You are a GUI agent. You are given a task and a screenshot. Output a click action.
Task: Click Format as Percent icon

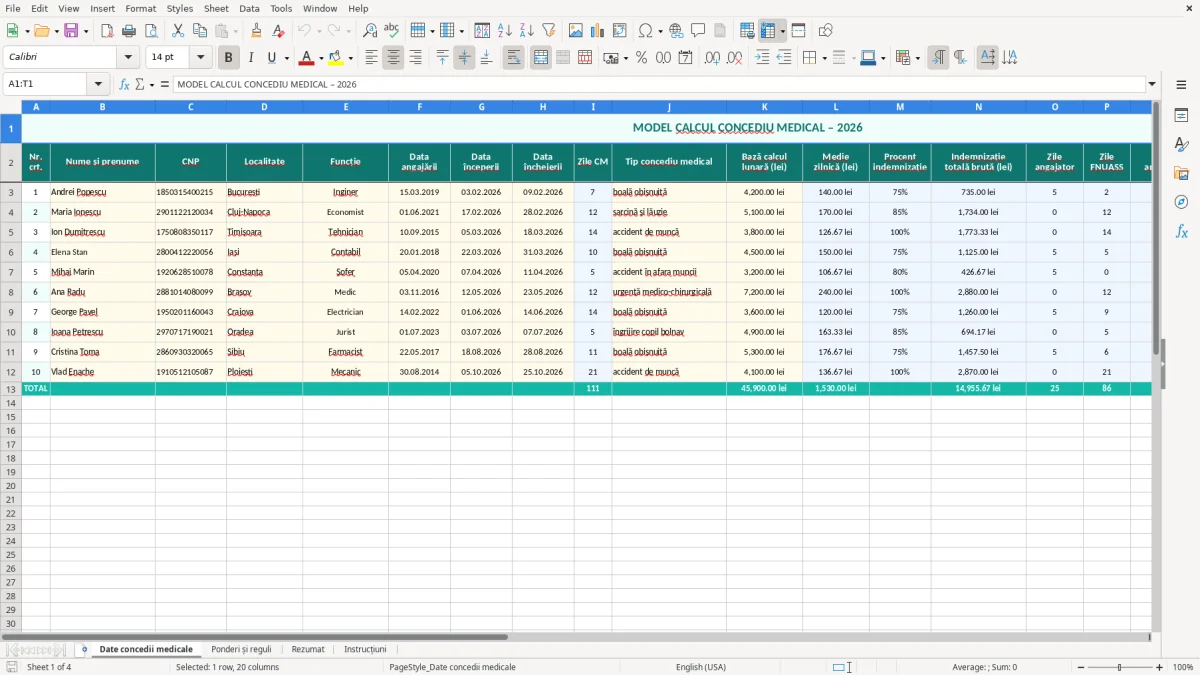pyautogui.click(x=641, y=58)
